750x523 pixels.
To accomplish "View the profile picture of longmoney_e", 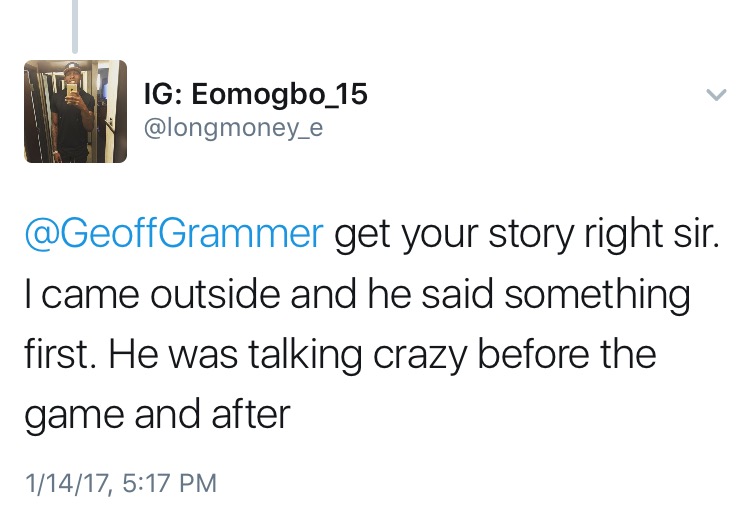I will coord(76,111).
